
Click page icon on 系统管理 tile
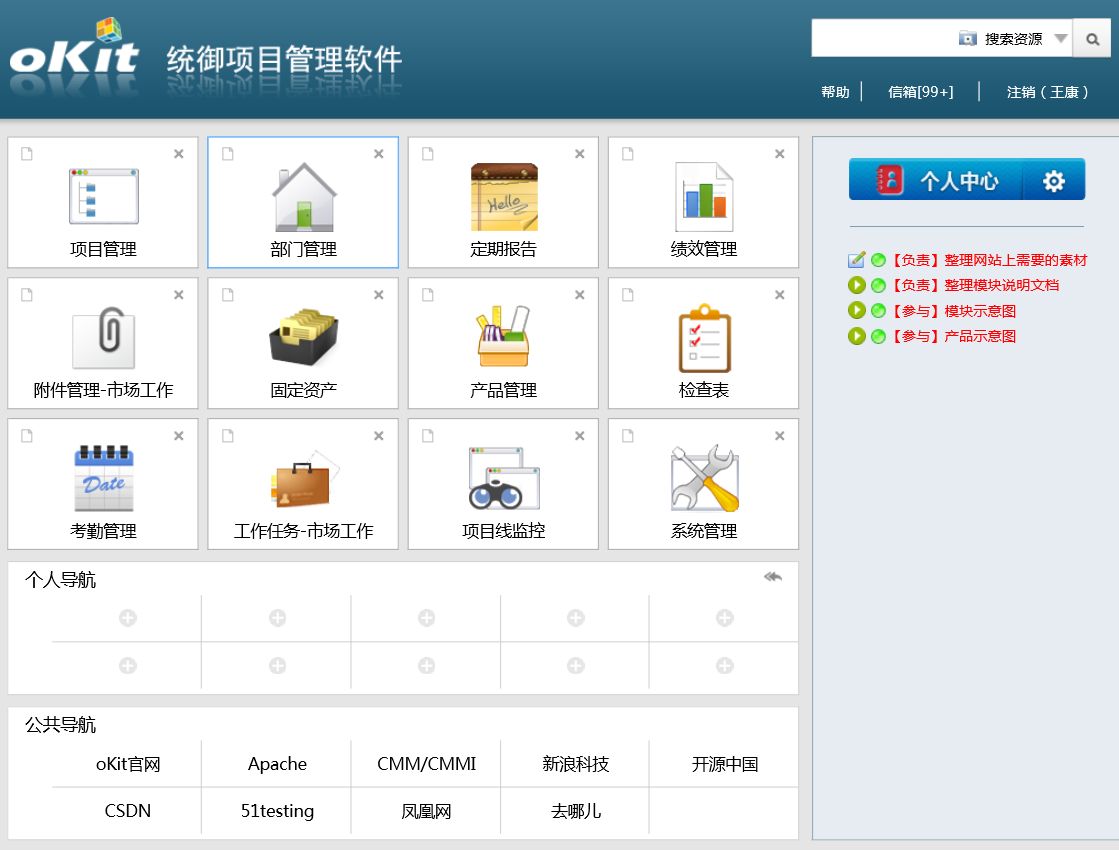coord(628,435)
